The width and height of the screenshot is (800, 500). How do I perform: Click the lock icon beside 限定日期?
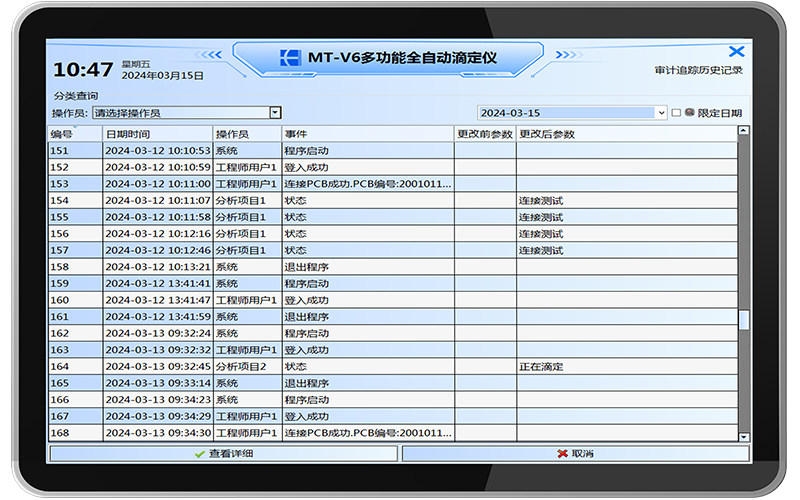click(x=689, y=113)
